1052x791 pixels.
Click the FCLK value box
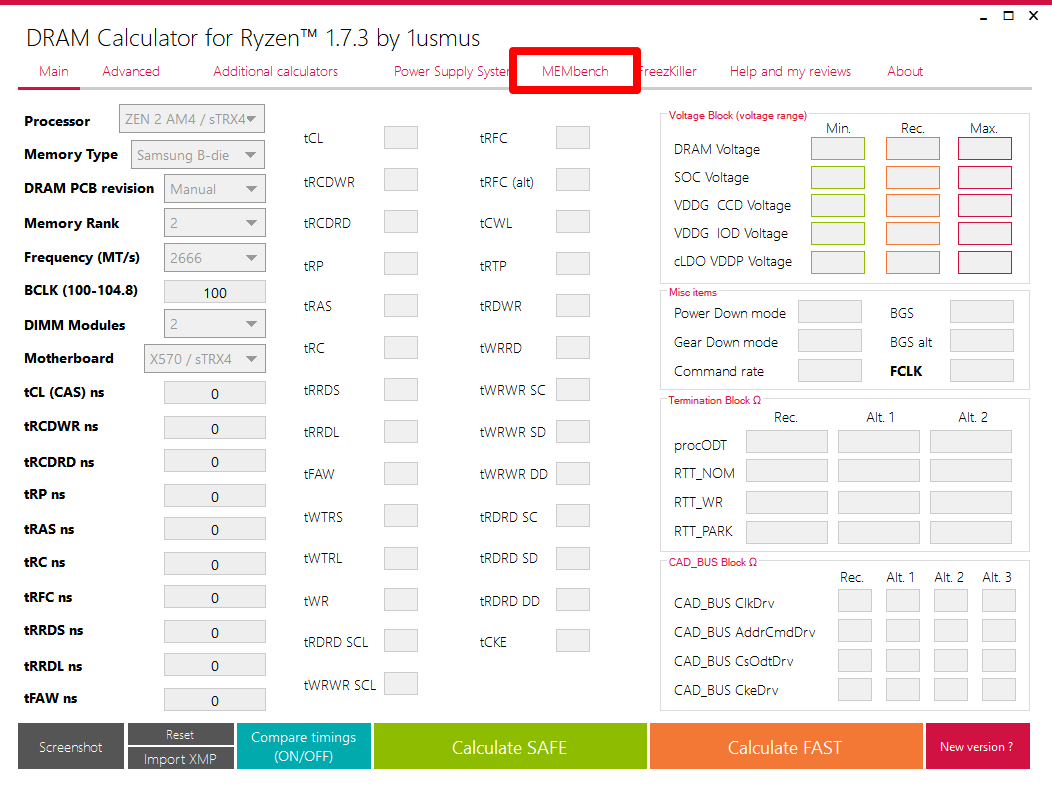coord(982,370)
